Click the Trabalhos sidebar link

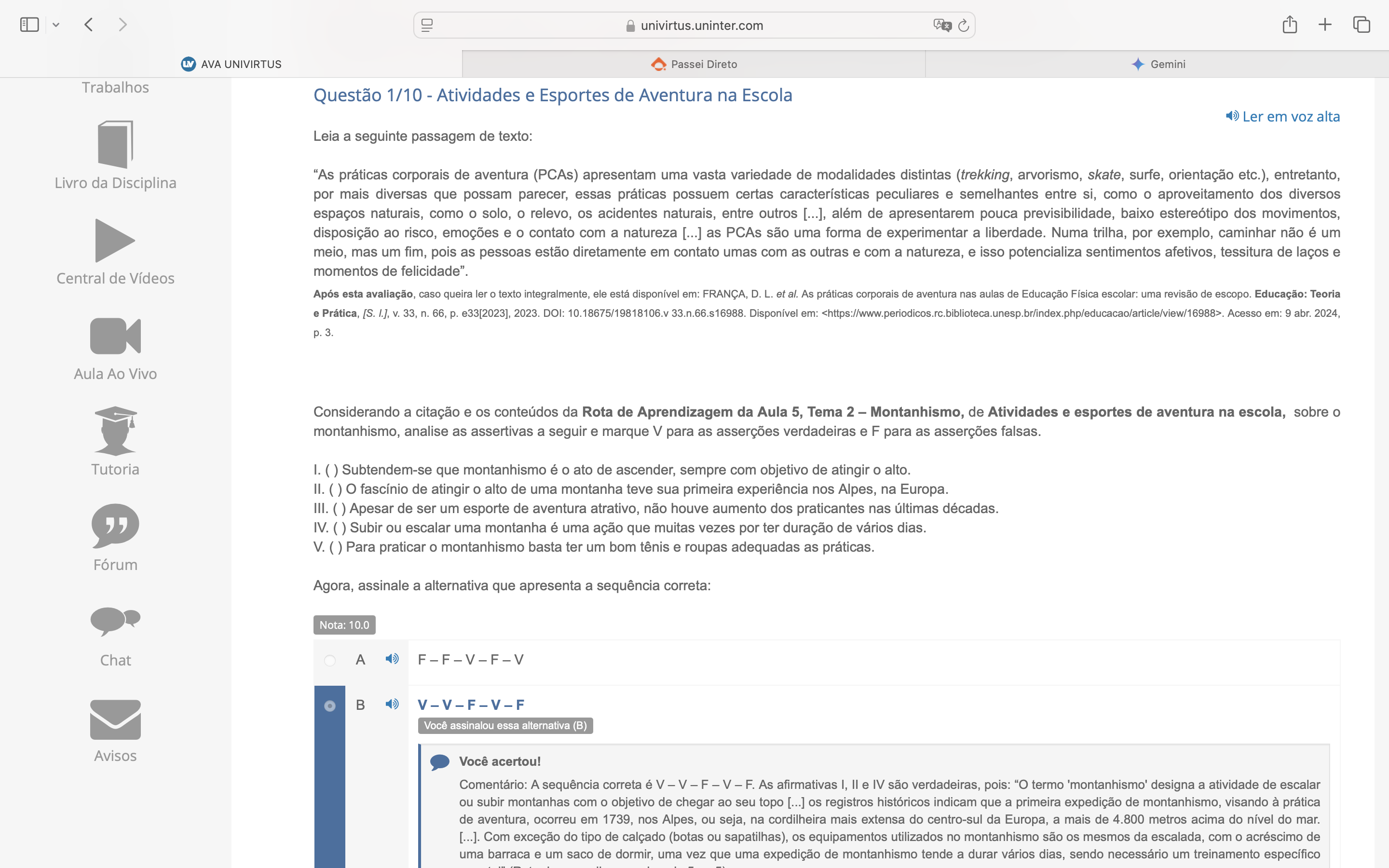pyautogui.click(x=115, y=87)
